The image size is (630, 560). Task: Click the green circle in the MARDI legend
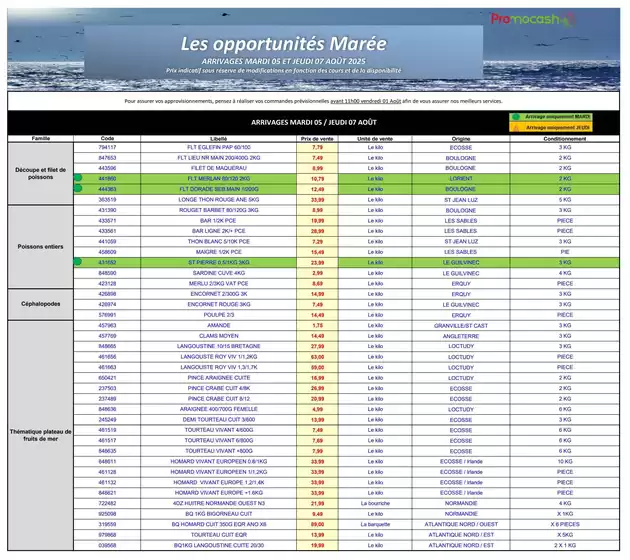point(516,117)
